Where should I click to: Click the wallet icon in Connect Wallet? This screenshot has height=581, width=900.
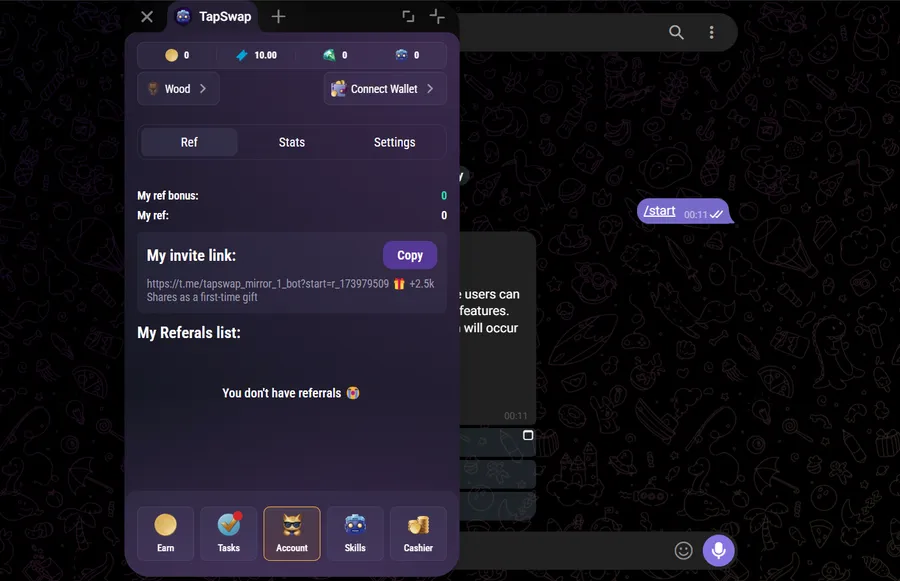click(x=339, y=88)
